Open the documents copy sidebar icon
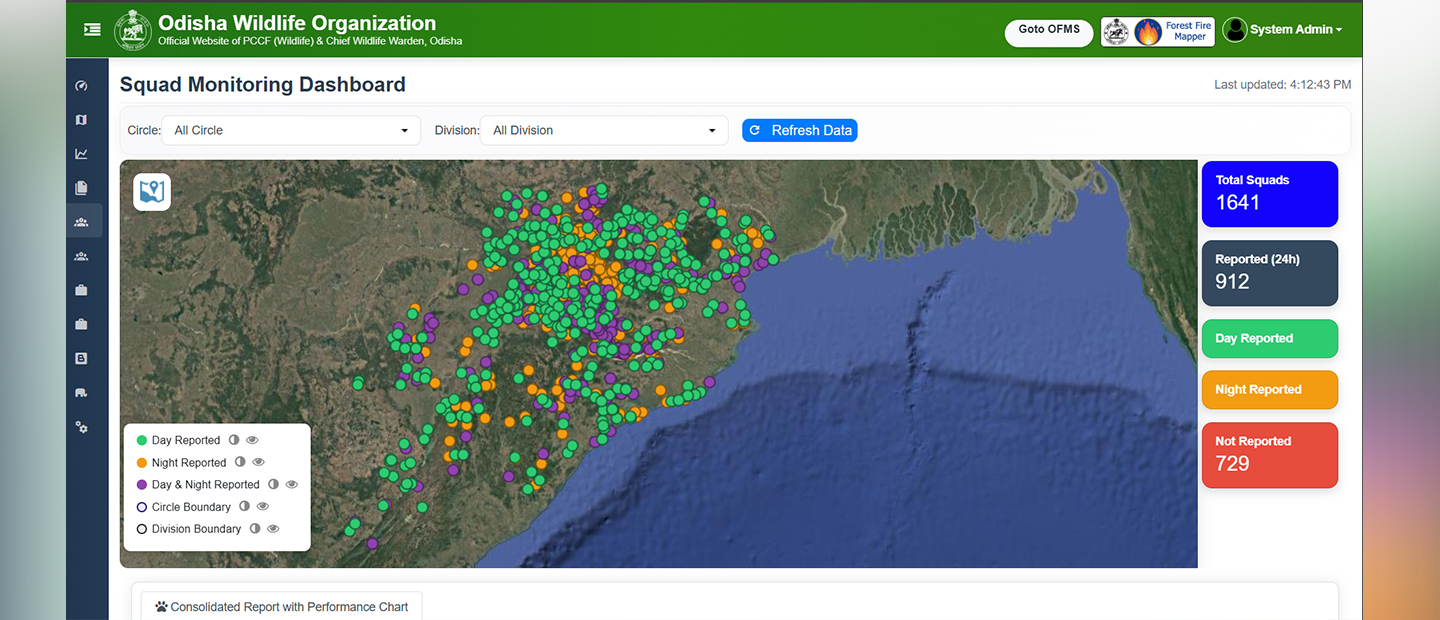The height and width of the screenshot is (620, 1440). [x=81, y=188]
